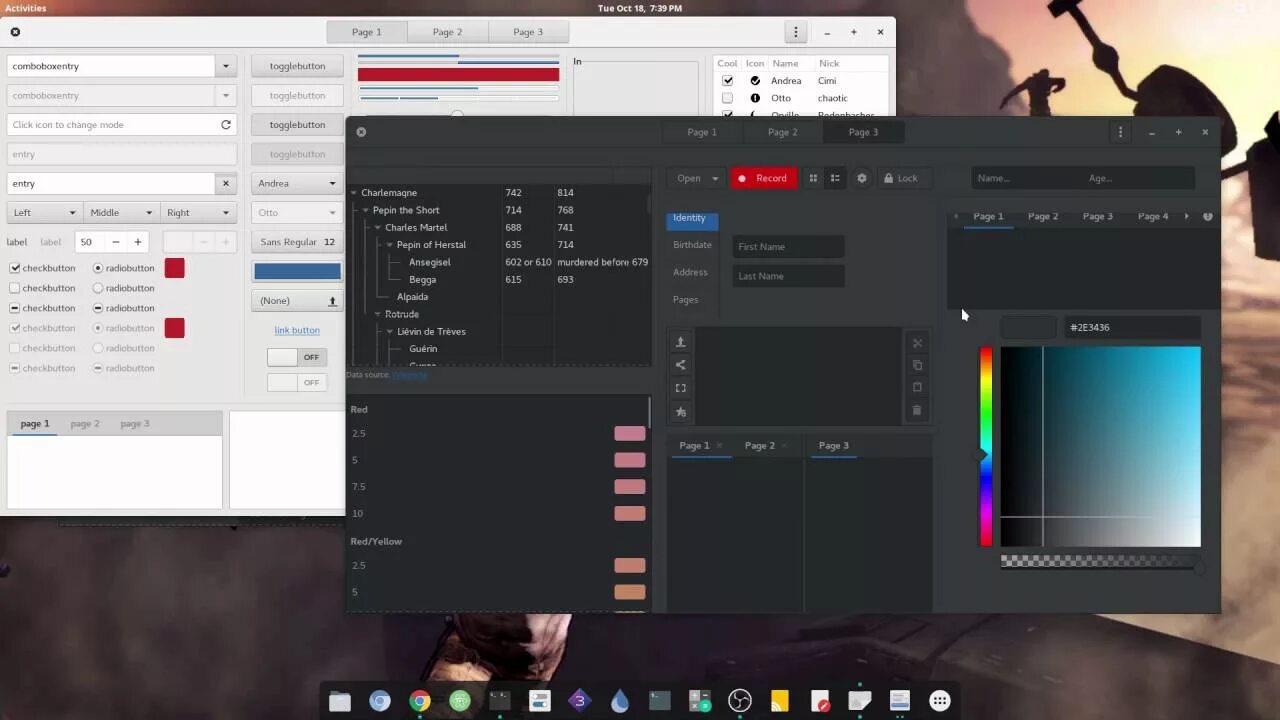Open Files manager from the dock

click(x=340, y=701)
